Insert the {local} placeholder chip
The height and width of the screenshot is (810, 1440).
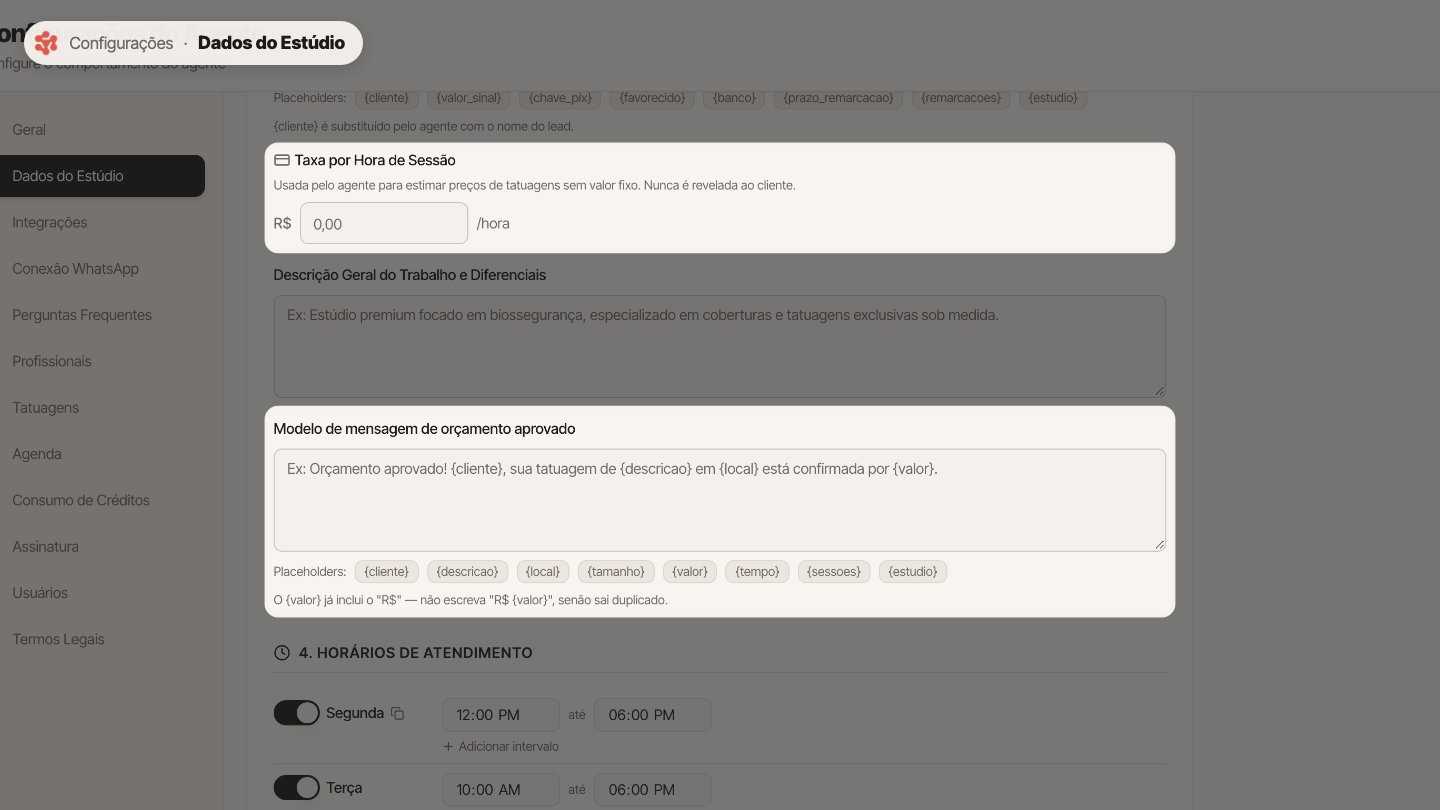click(543, 571)
